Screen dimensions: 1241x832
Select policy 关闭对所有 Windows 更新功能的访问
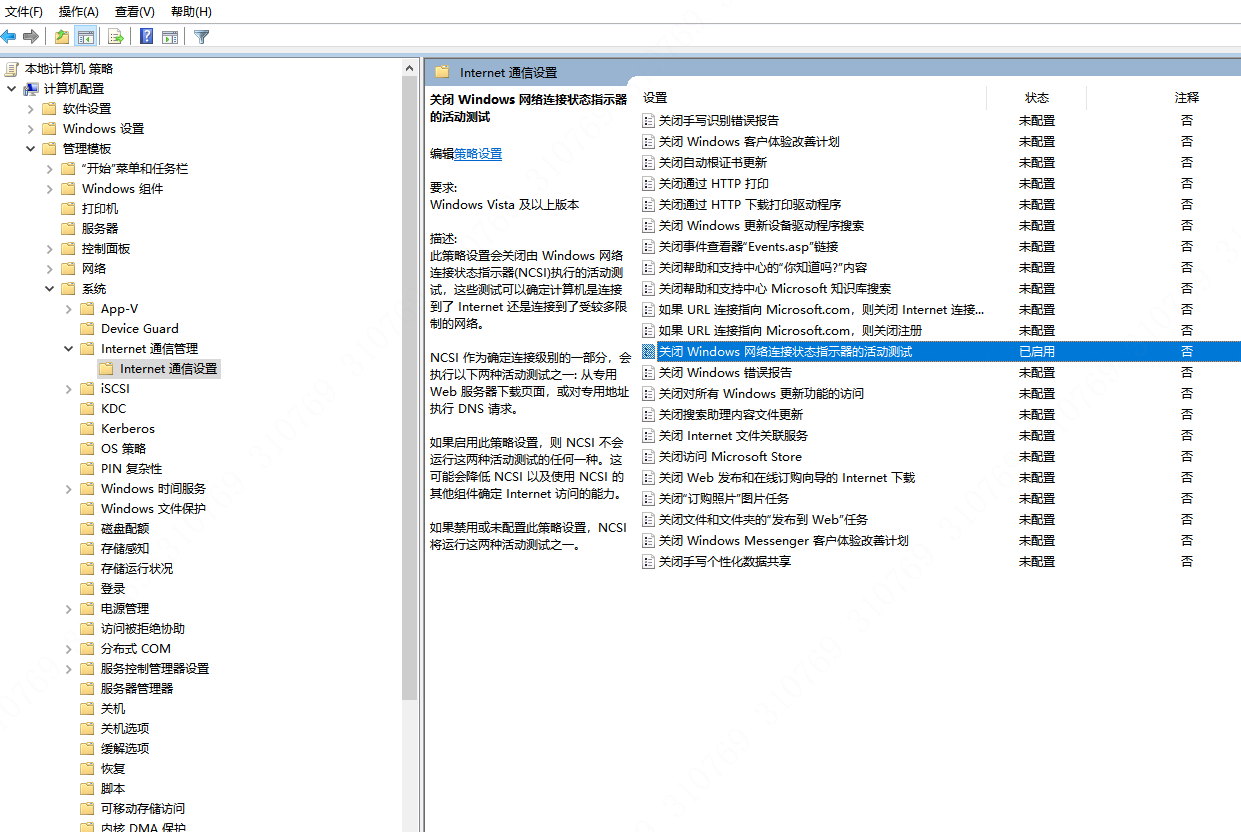(761, 393)
